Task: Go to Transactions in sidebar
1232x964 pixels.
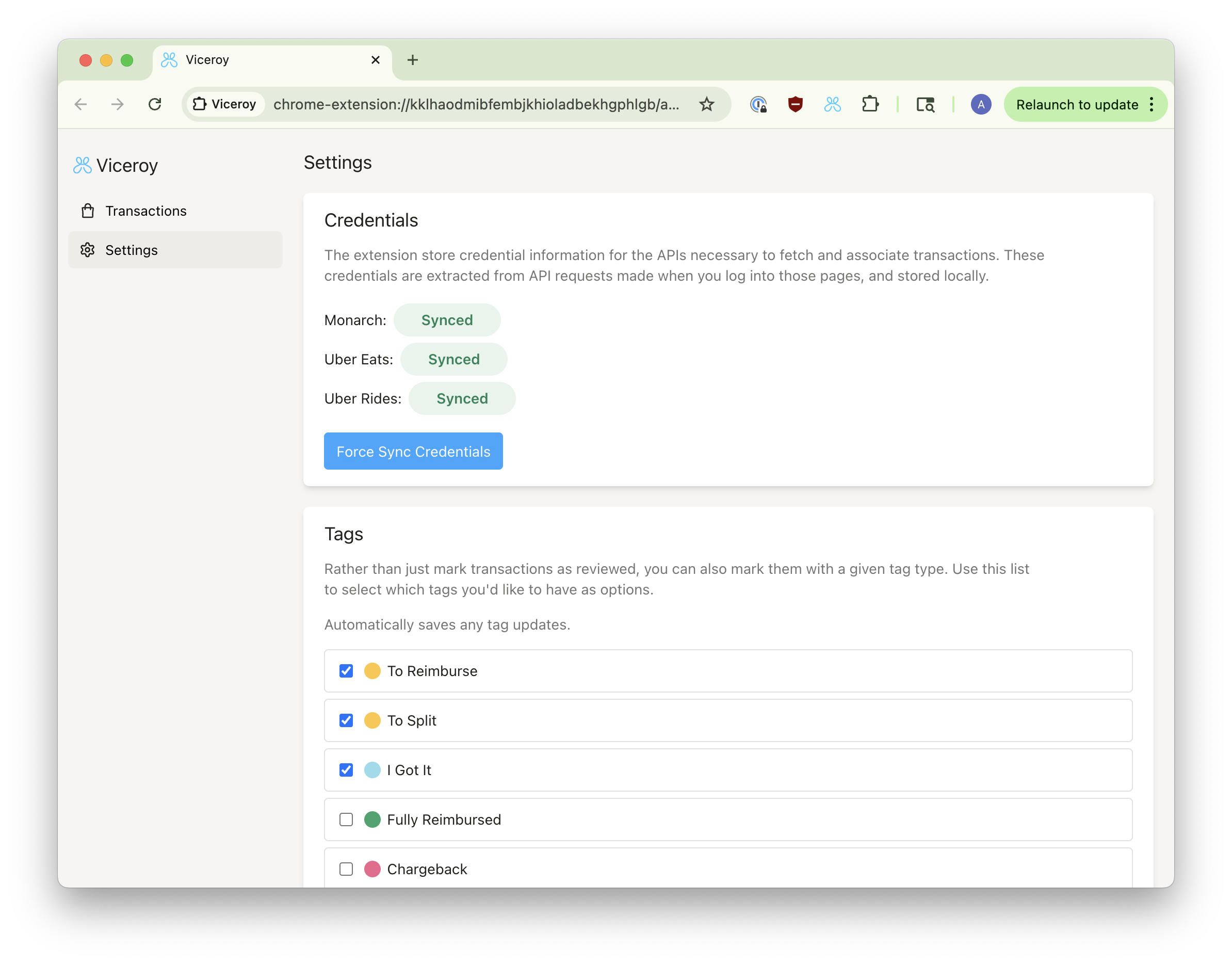Action: pyautogui.click(x=145, y=211)
